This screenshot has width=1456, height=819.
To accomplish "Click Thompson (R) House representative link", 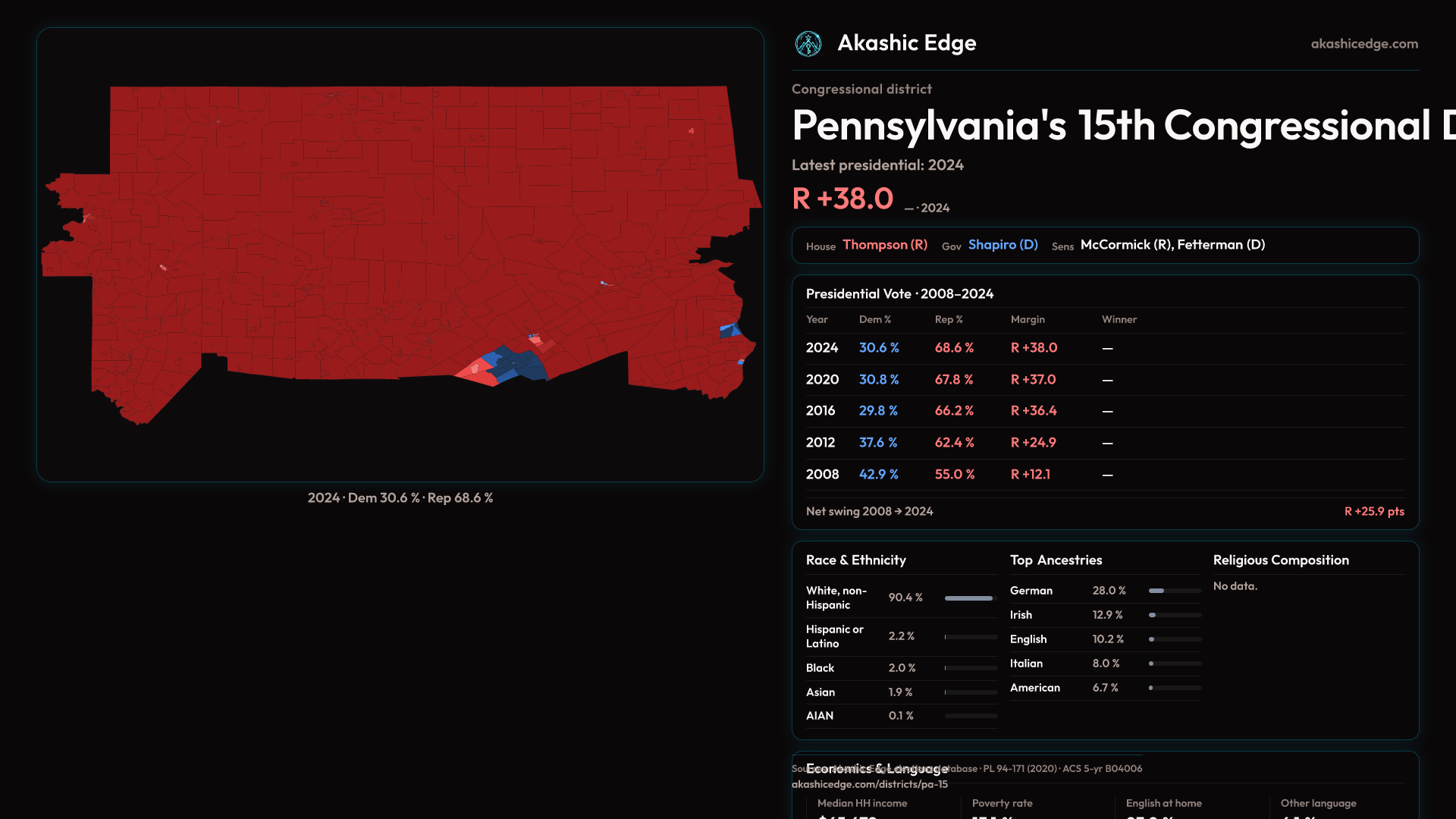I will tap(884, 245).
